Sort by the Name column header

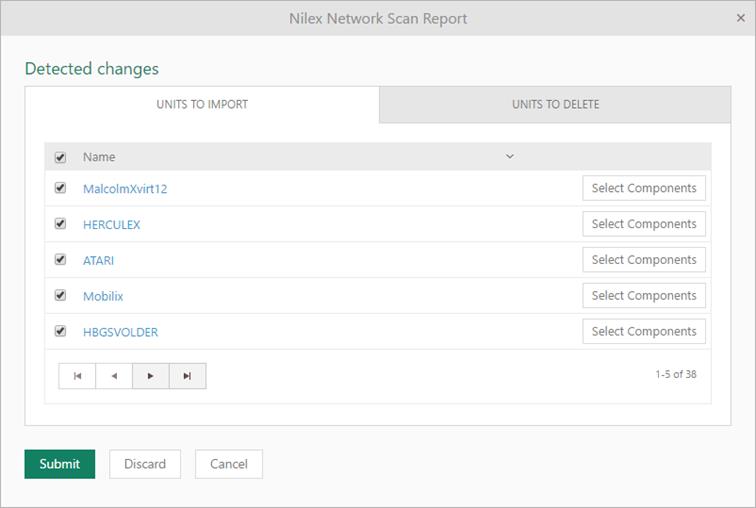(x=99, y=157)
